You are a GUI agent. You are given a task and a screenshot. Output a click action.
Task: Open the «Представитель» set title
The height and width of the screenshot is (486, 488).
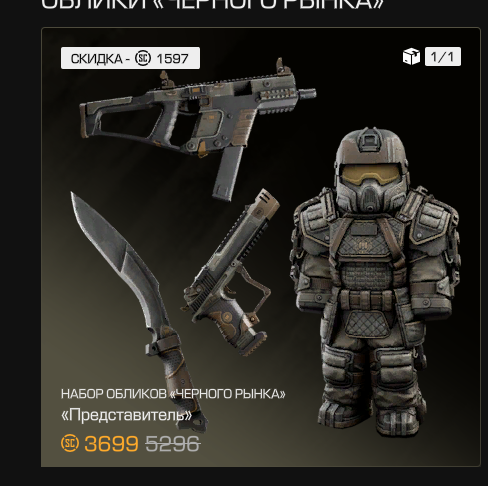(x=127, y=415)
